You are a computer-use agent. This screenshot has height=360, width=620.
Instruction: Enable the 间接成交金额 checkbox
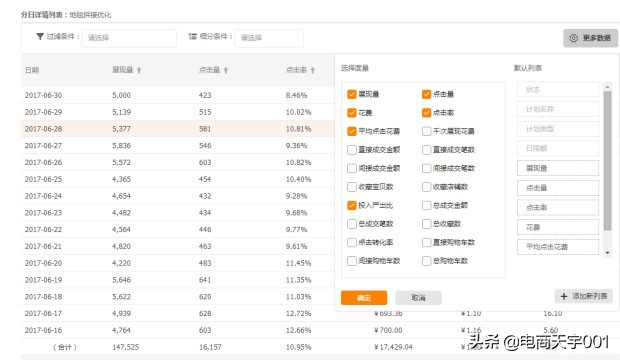point(352,169)
